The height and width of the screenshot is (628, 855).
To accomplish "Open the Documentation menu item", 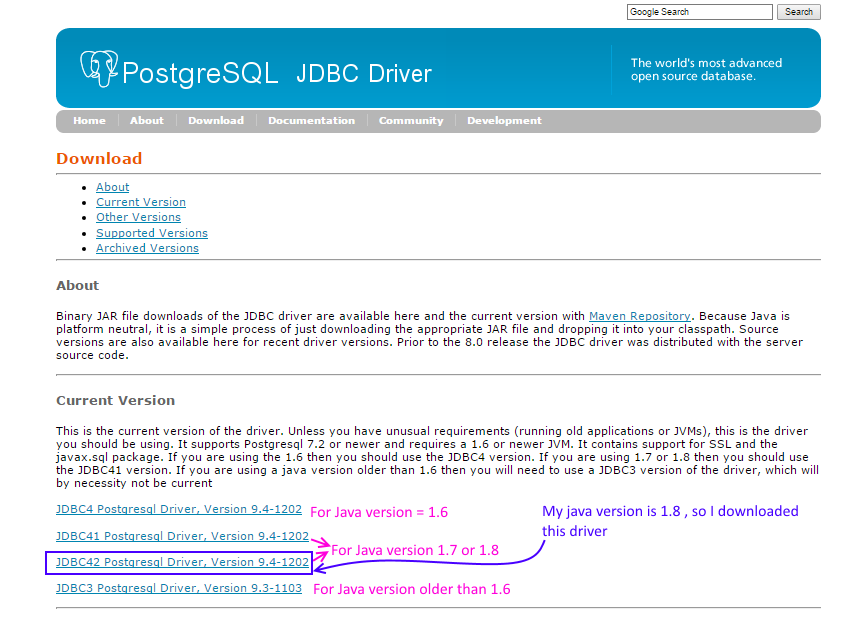I will pos(311,120).
